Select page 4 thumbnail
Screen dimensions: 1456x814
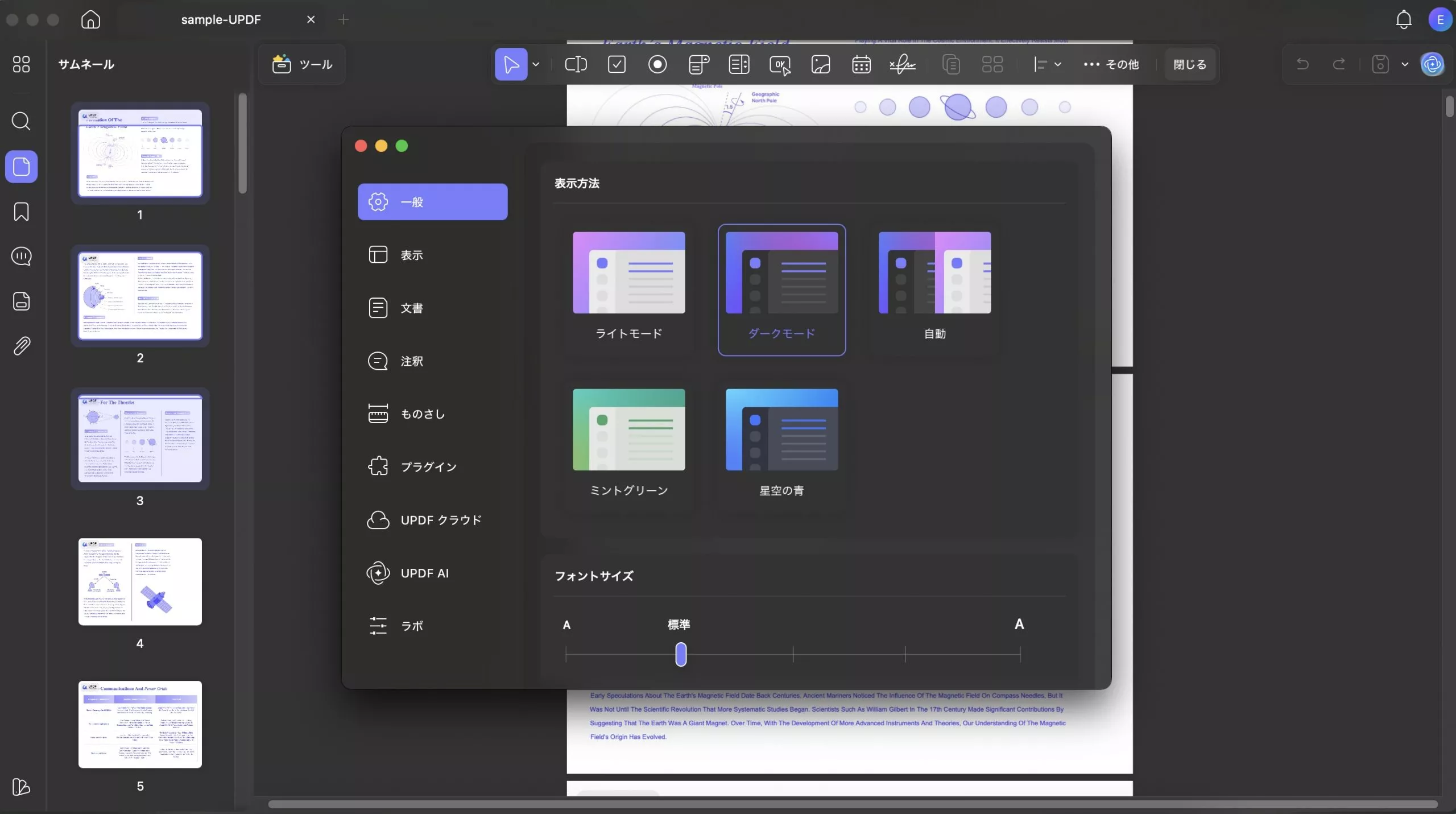click(140, 581)
